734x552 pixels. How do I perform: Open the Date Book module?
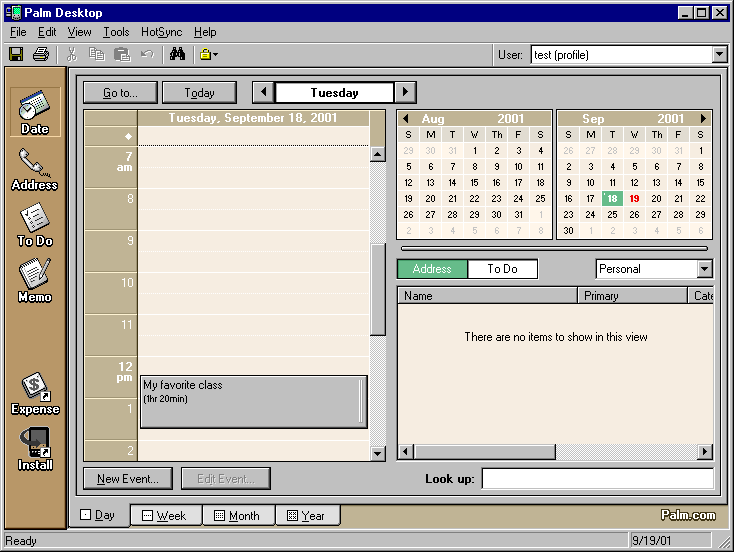click(x=35, y=112)
